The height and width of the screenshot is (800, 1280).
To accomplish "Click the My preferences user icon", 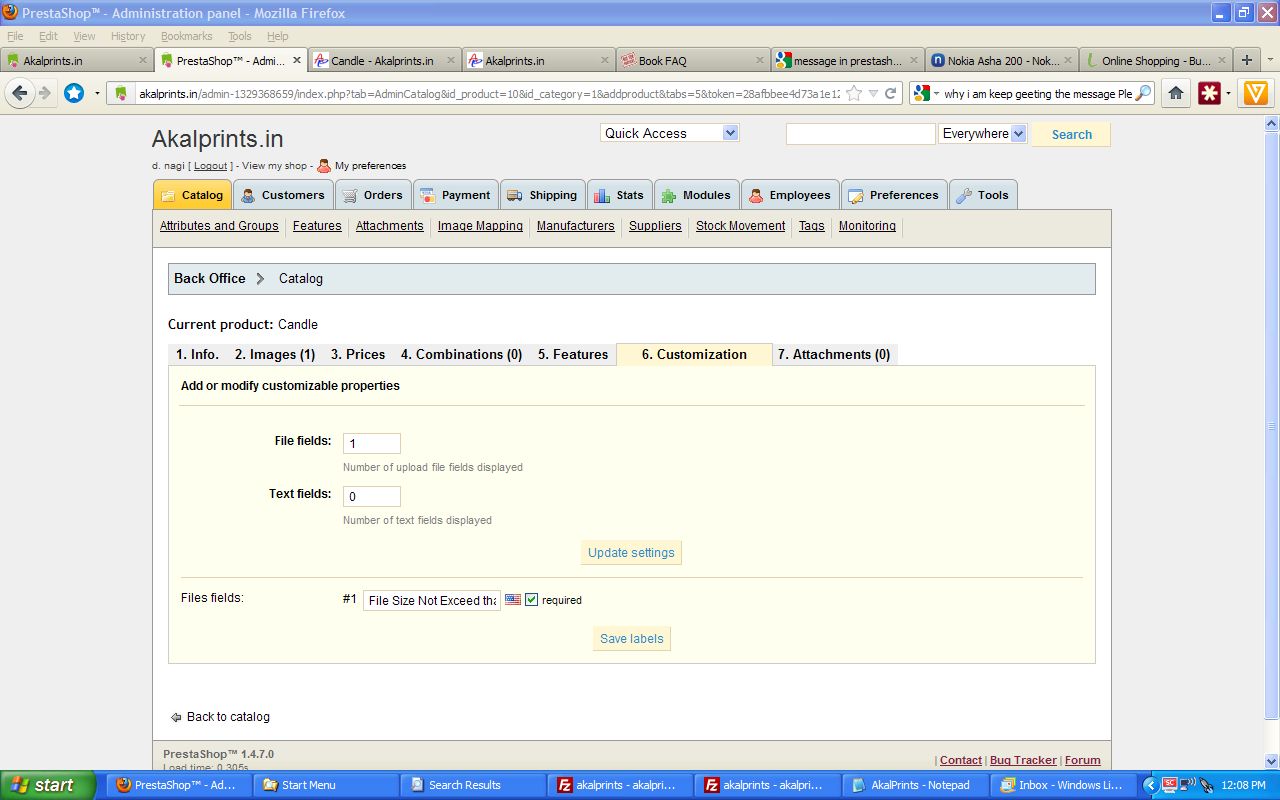I will [324, 165].
